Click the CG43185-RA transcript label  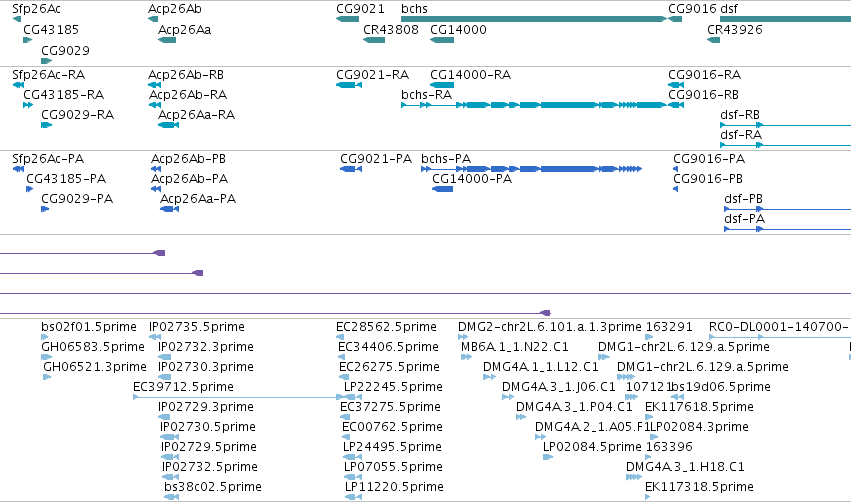point(63,94)
